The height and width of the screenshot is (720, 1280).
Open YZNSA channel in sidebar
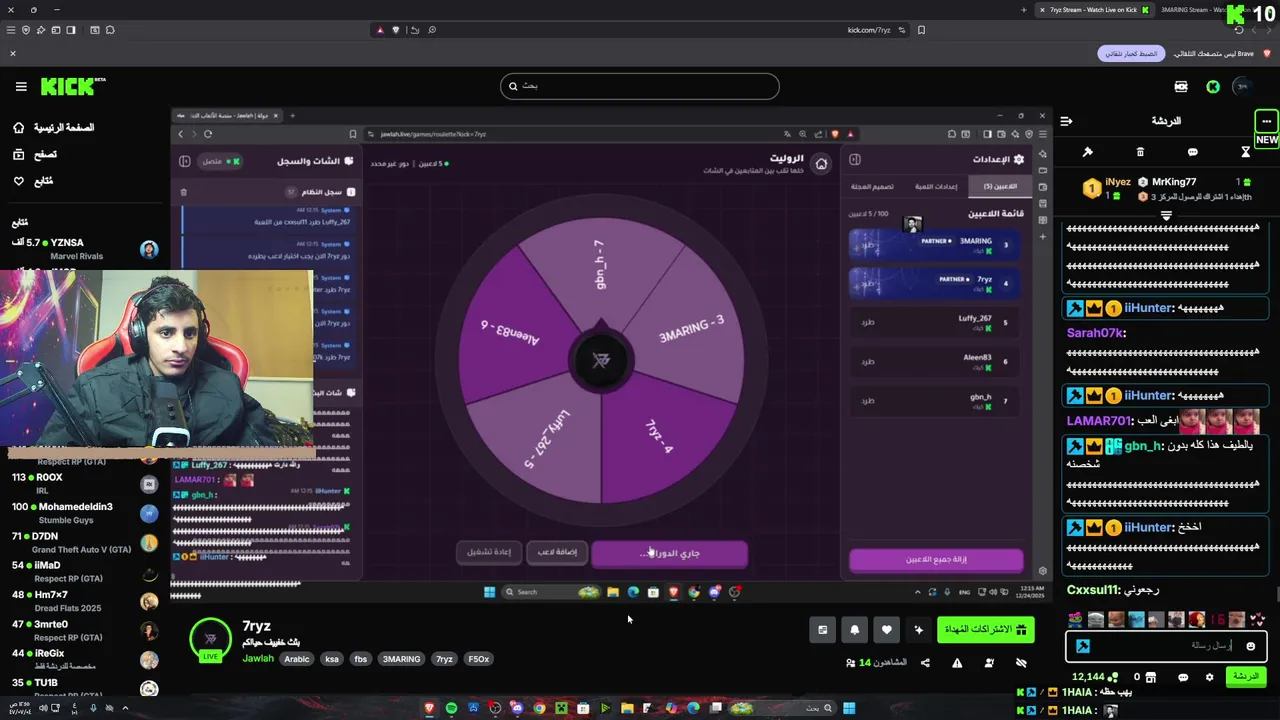point(85,249)
